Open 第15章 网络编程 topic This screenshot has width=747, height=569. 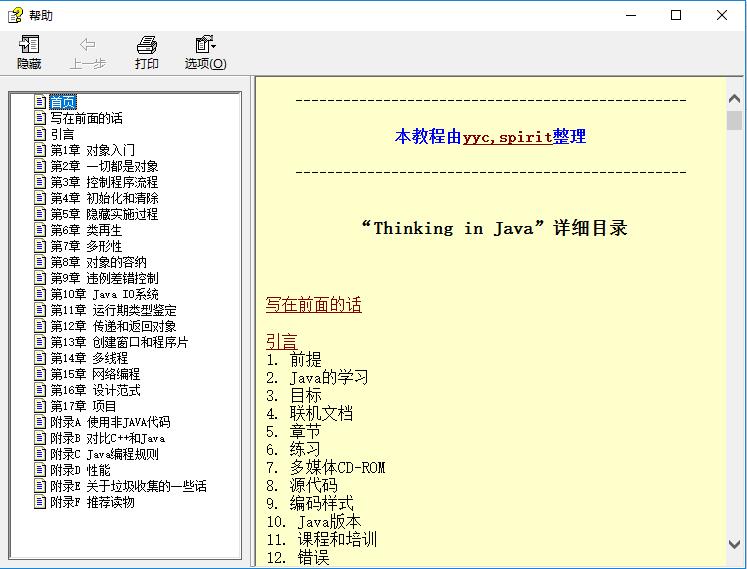point(95,374)
